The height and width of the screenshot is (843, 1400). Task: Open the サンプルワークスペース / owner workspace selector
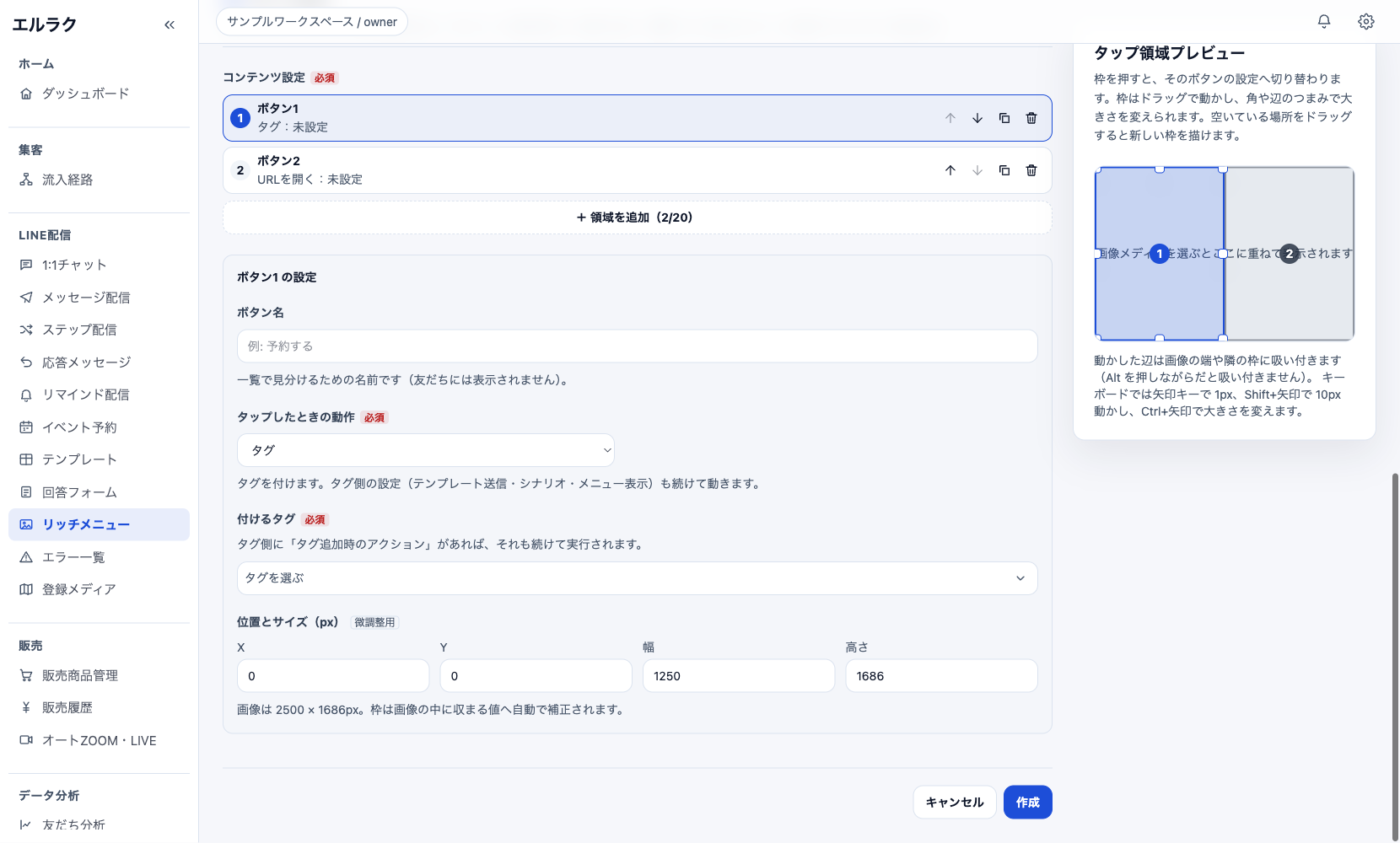pos(312,22)
